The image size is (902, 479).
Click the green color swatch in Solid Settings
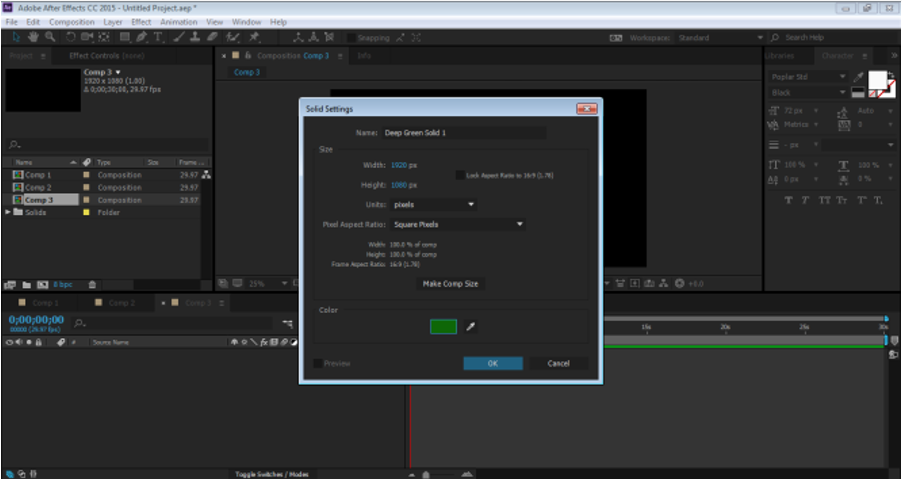click(444, 327)
